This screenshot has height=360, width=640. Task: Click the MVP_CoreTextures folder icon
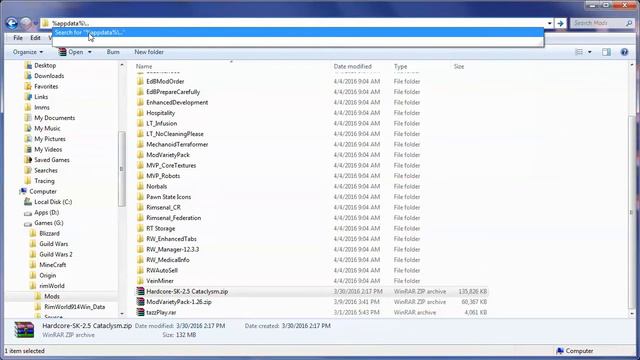tap(140, 165)
